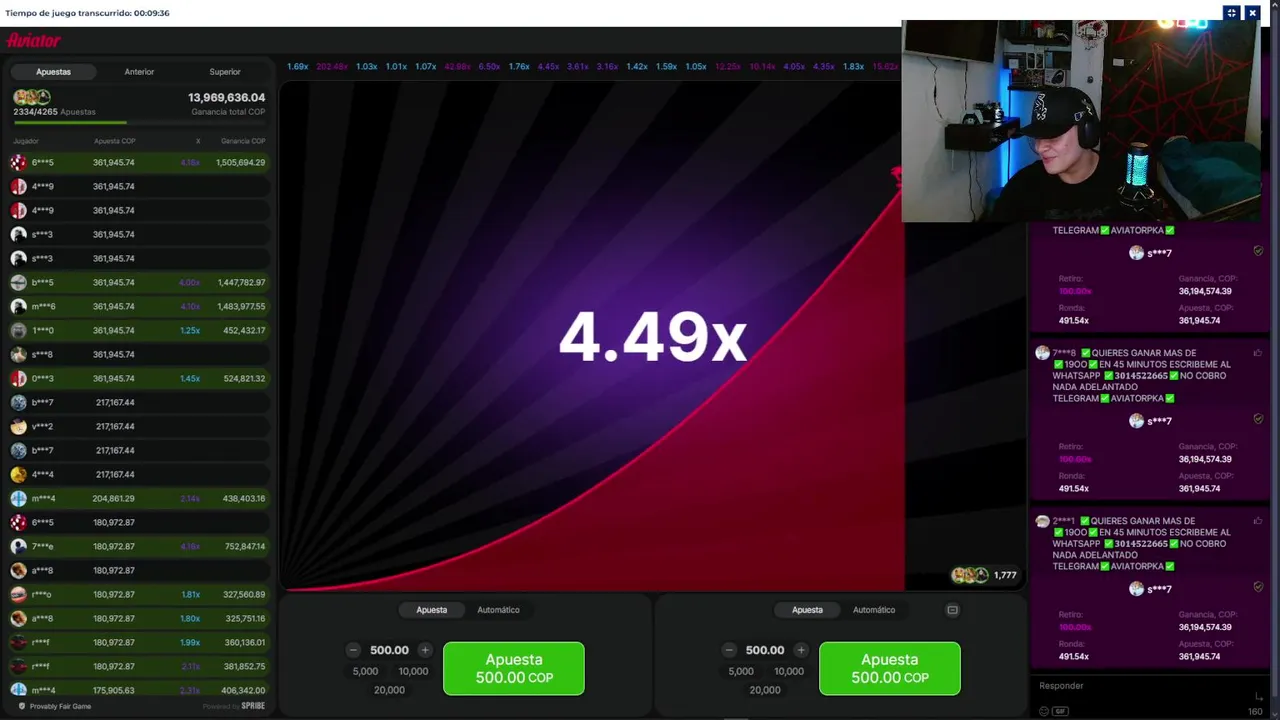
Task: Choose 10,000 quick amount in second panel
Action: (x=789, y=672)
